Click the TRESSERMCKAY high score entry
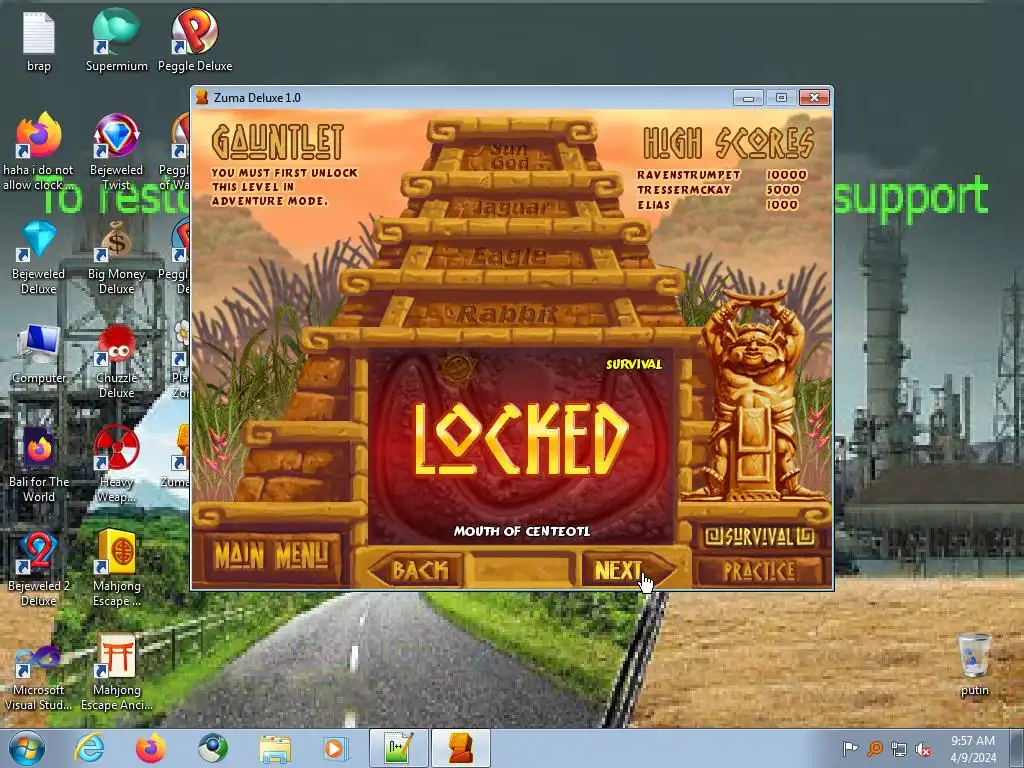The width and height of the screenshot is (1024, 768). click(718, 190)
